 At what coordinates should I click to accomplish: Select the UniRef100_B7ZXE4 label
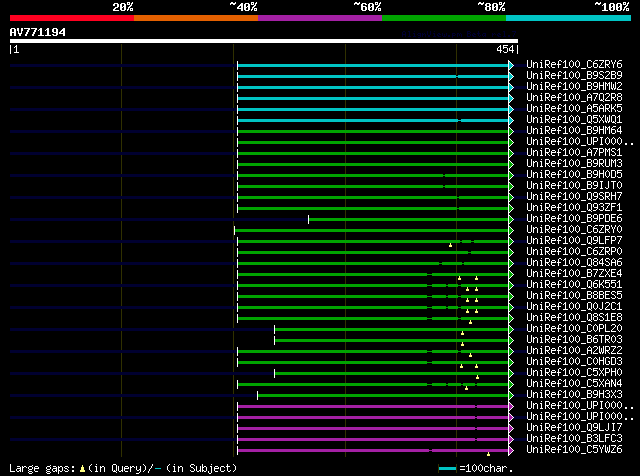pos(574,274)
